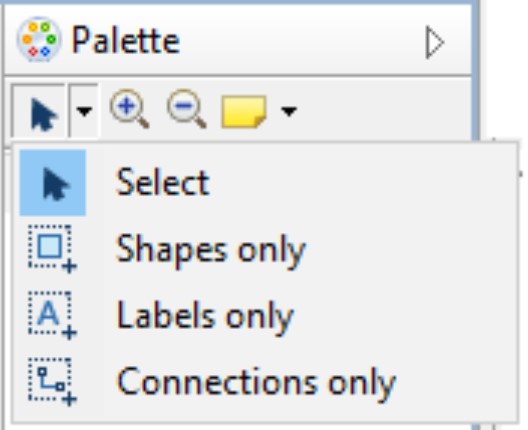Click the dotted connector Connections only icon
This screenshot has height=430, width=528.
tap(52, 382)
